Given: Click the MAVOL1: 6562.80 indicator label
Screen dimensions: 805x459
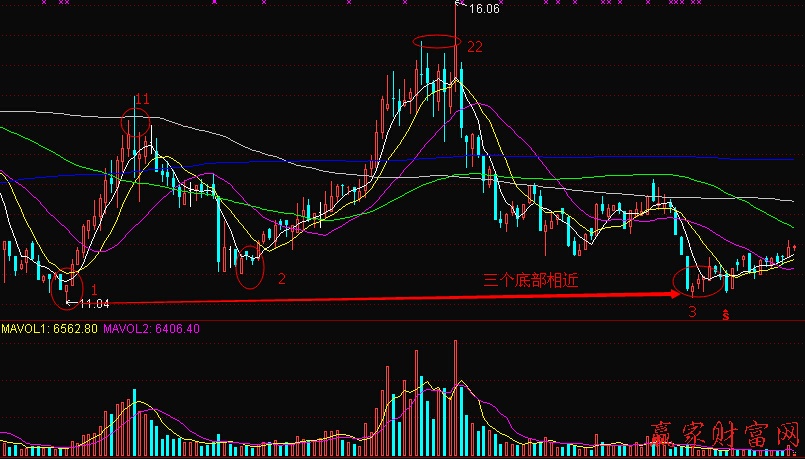Looking at the screenshot, I should (x=50, y=328).
